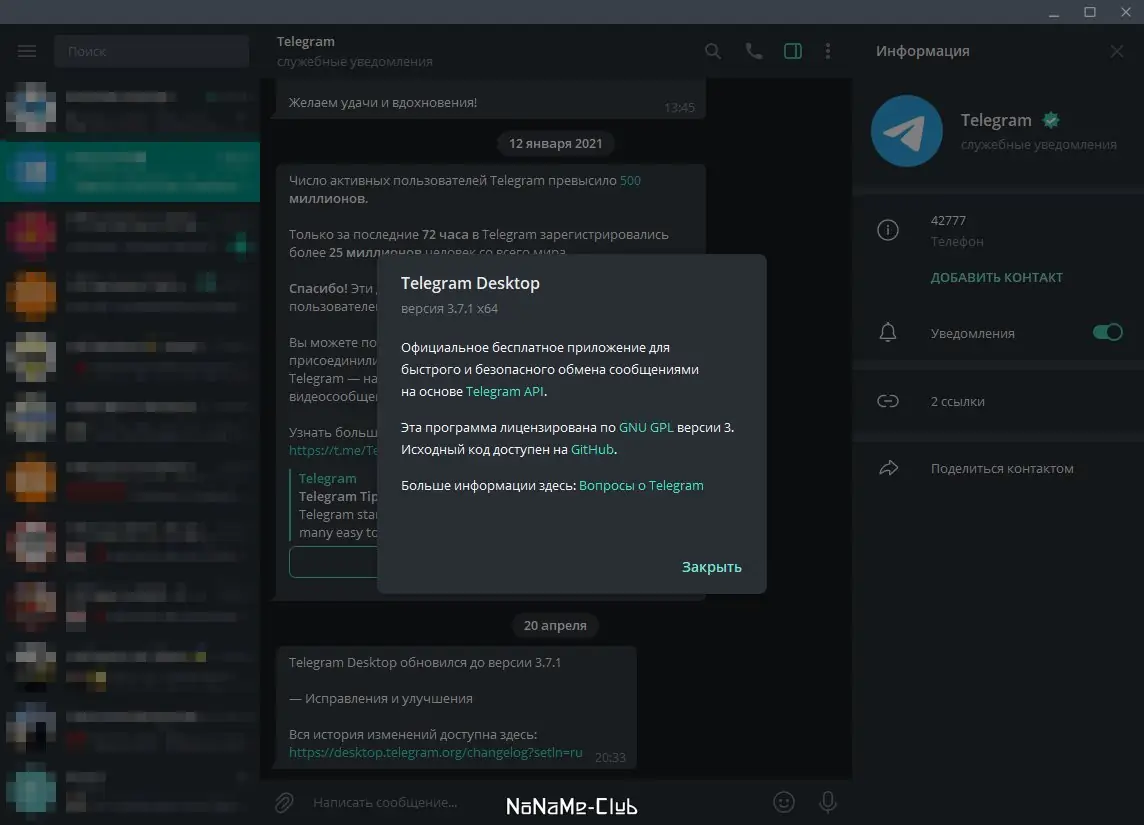The width and height of the screenshot is (1144, 825).
Task: Open the Вопросы о Telegram link
Action: coord(641,485)
